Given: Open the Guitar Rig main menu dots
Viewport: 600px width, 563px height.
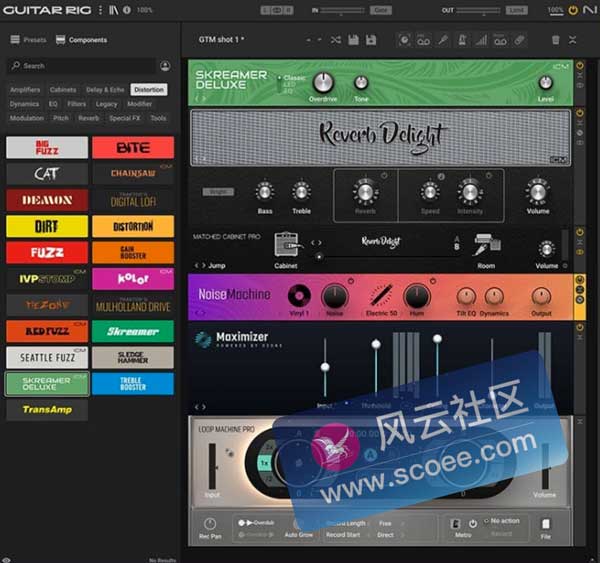Looking at the screenshot, I should coord(100,10).
